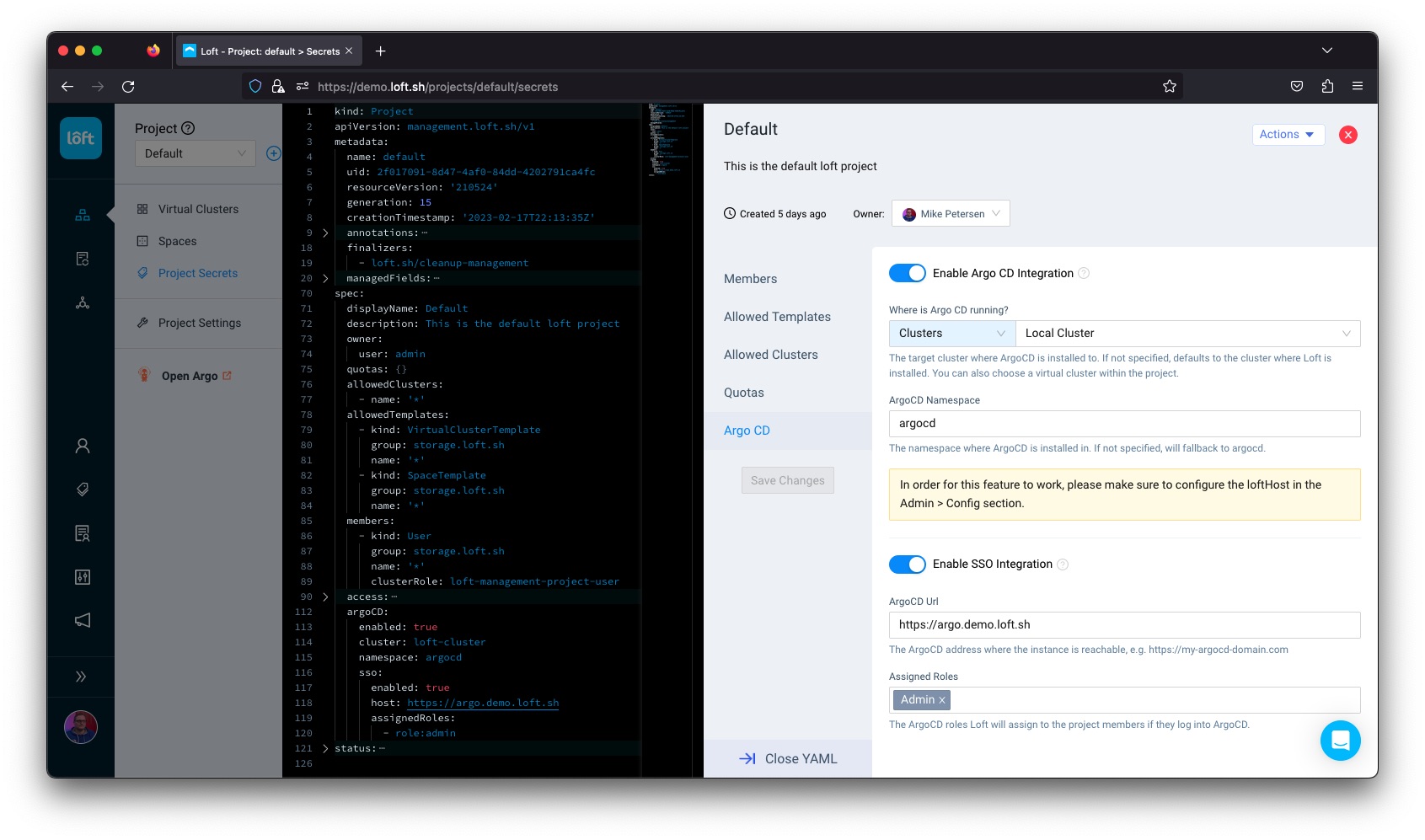Image resolution: width=1425 pixels, height=840 pixels.
Task: Open the projects icon in left rail
Action: [x=83, y=215]
